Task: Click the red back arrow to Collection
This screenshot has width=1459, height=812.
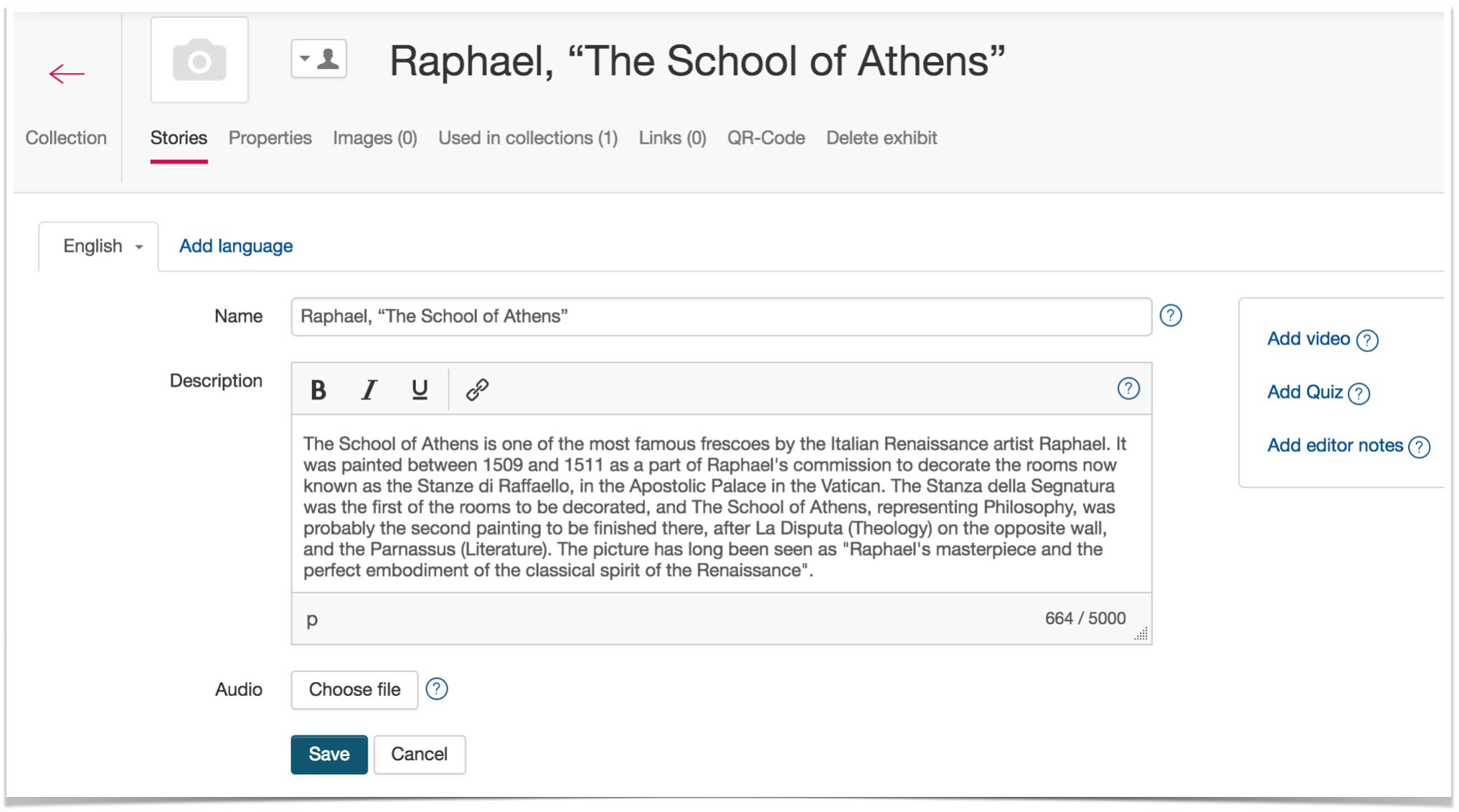Action: coord(67,73)
